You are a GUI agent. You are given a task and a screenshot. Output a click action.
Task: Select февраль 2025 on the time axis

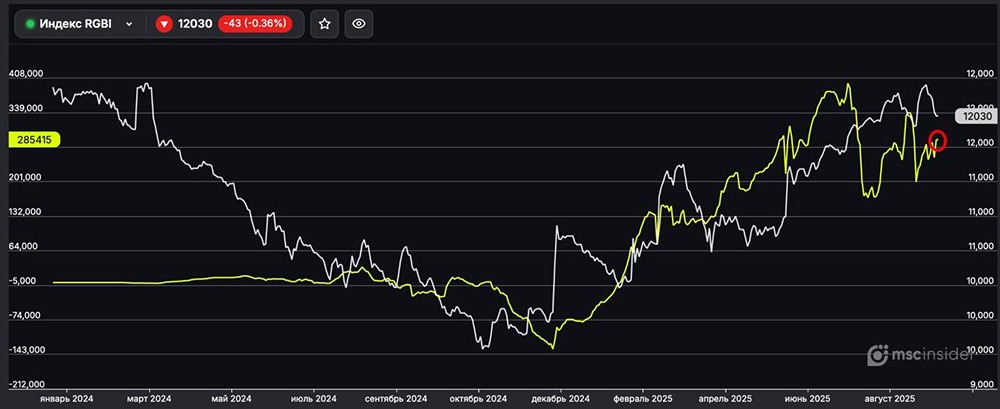[645, 398]
